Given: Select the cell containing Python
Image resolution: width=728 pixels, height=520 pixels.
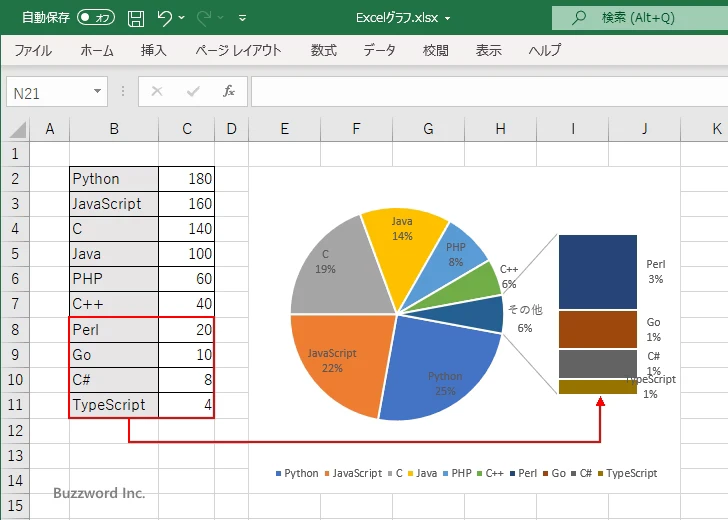Looking at the screenshot, I should click(x=114, y=179).
